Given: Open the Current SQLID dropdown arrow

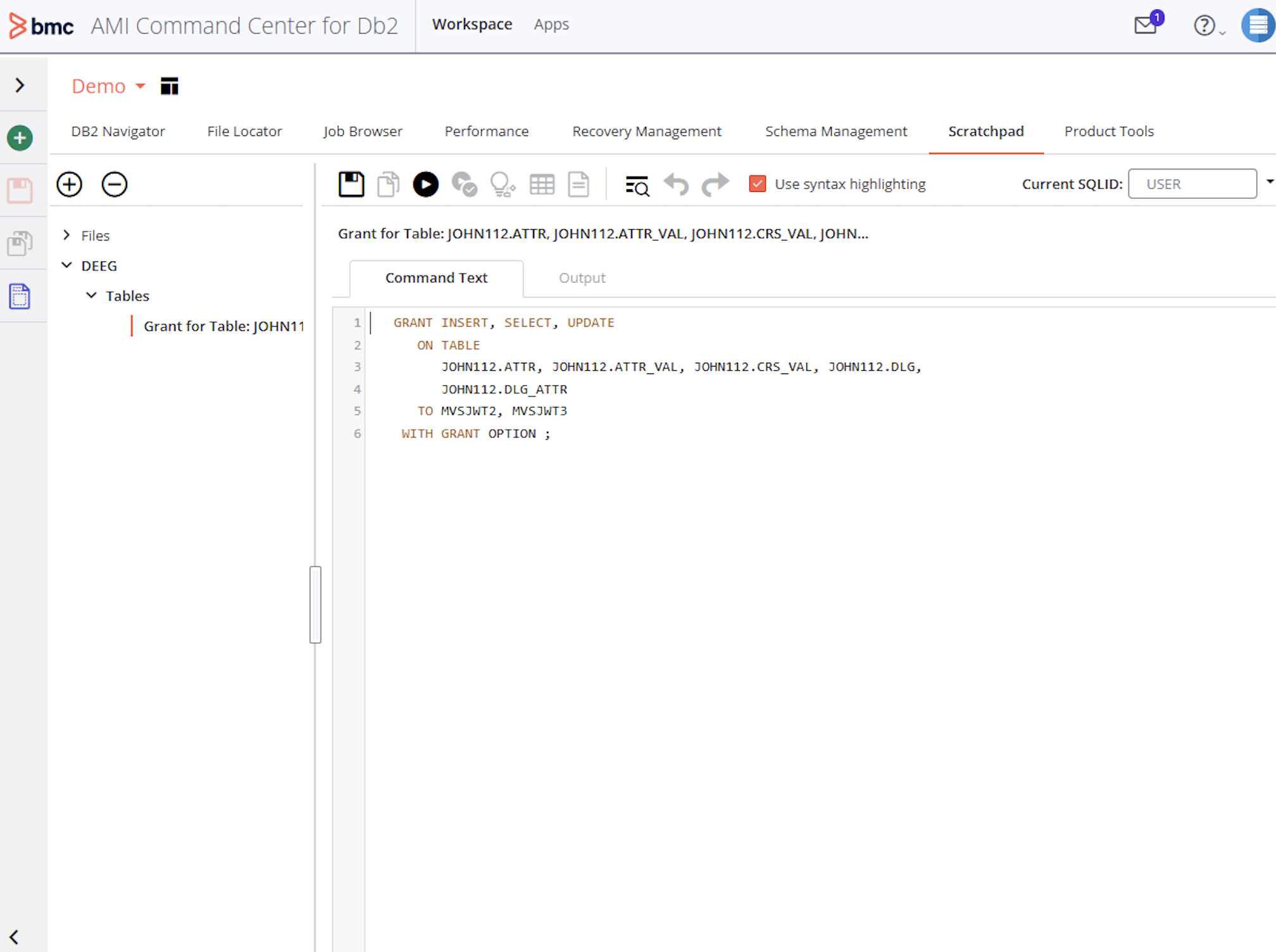Looking at the screenshot, I should [1269, 182].
